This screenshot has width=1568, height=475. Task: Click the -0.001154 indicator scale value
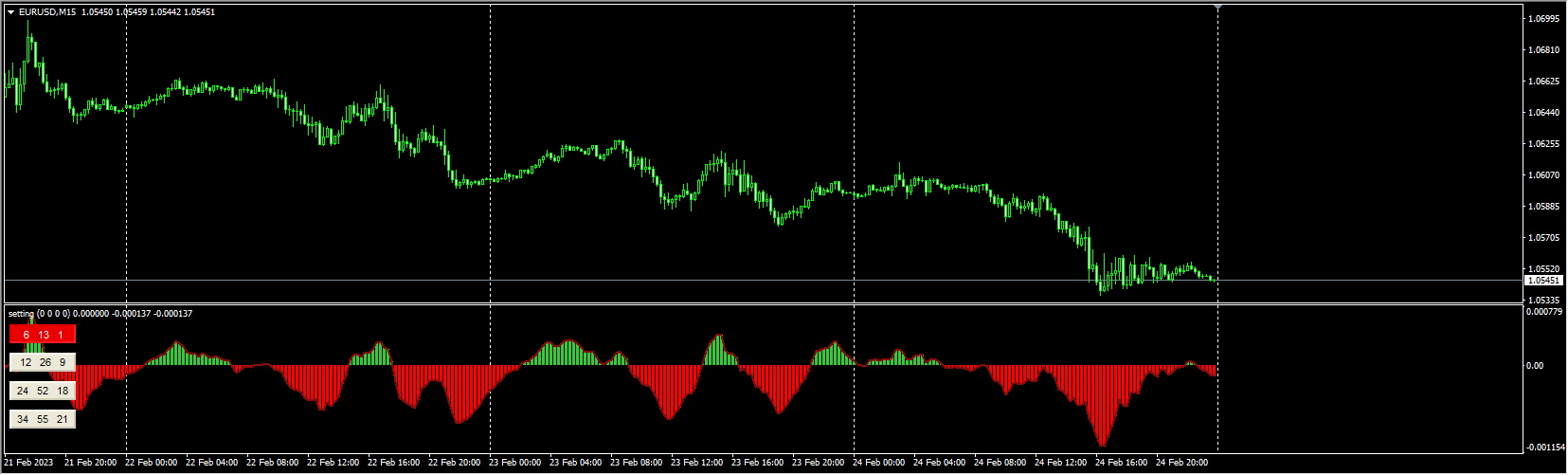[1544, 448]
